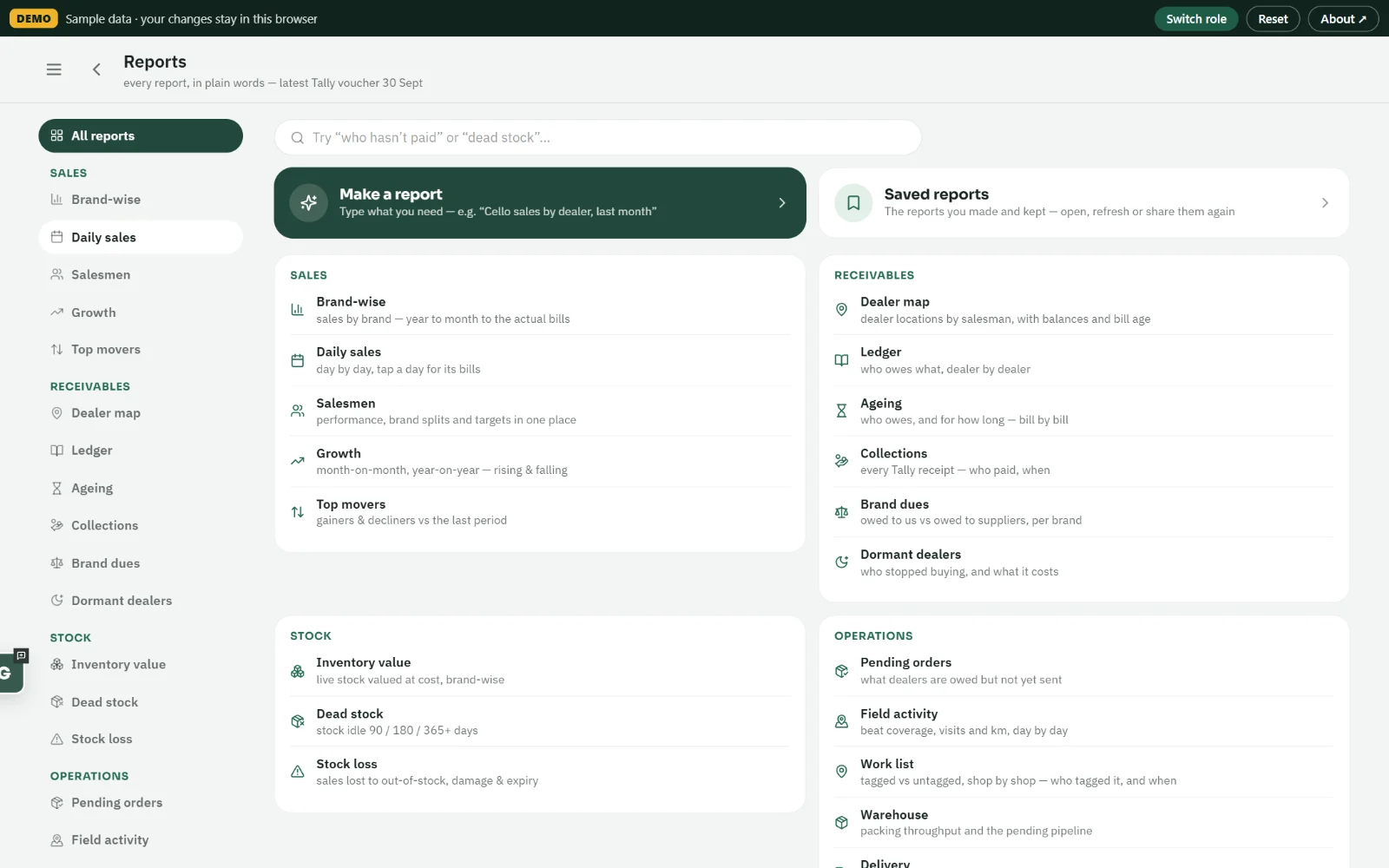Image resolution: width=1389 pixels, height=868 pixels.
Task: Open the Salesmen report card row
Action: 540,411
